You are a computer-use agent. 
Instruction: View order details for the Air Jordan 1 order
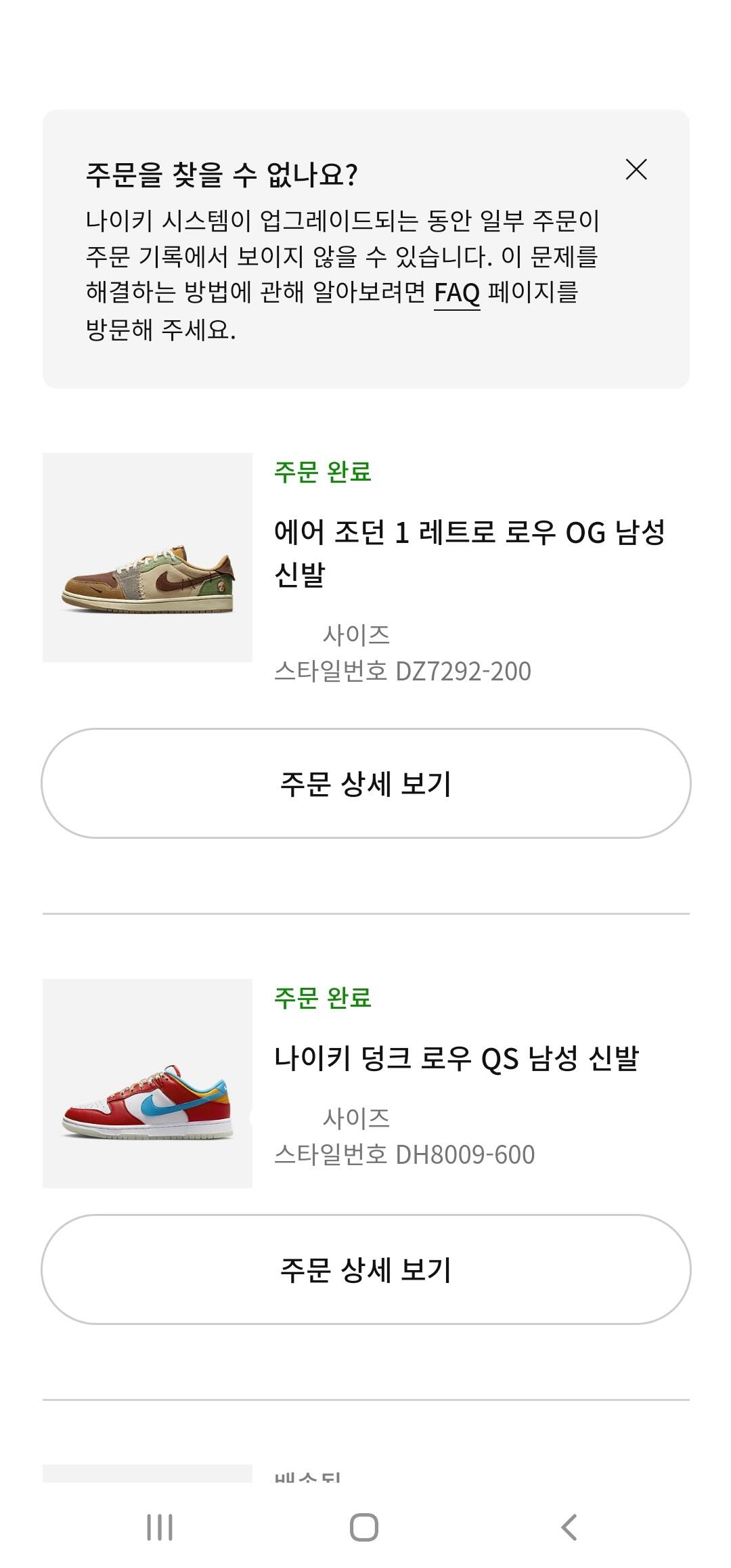coord(365,783)
